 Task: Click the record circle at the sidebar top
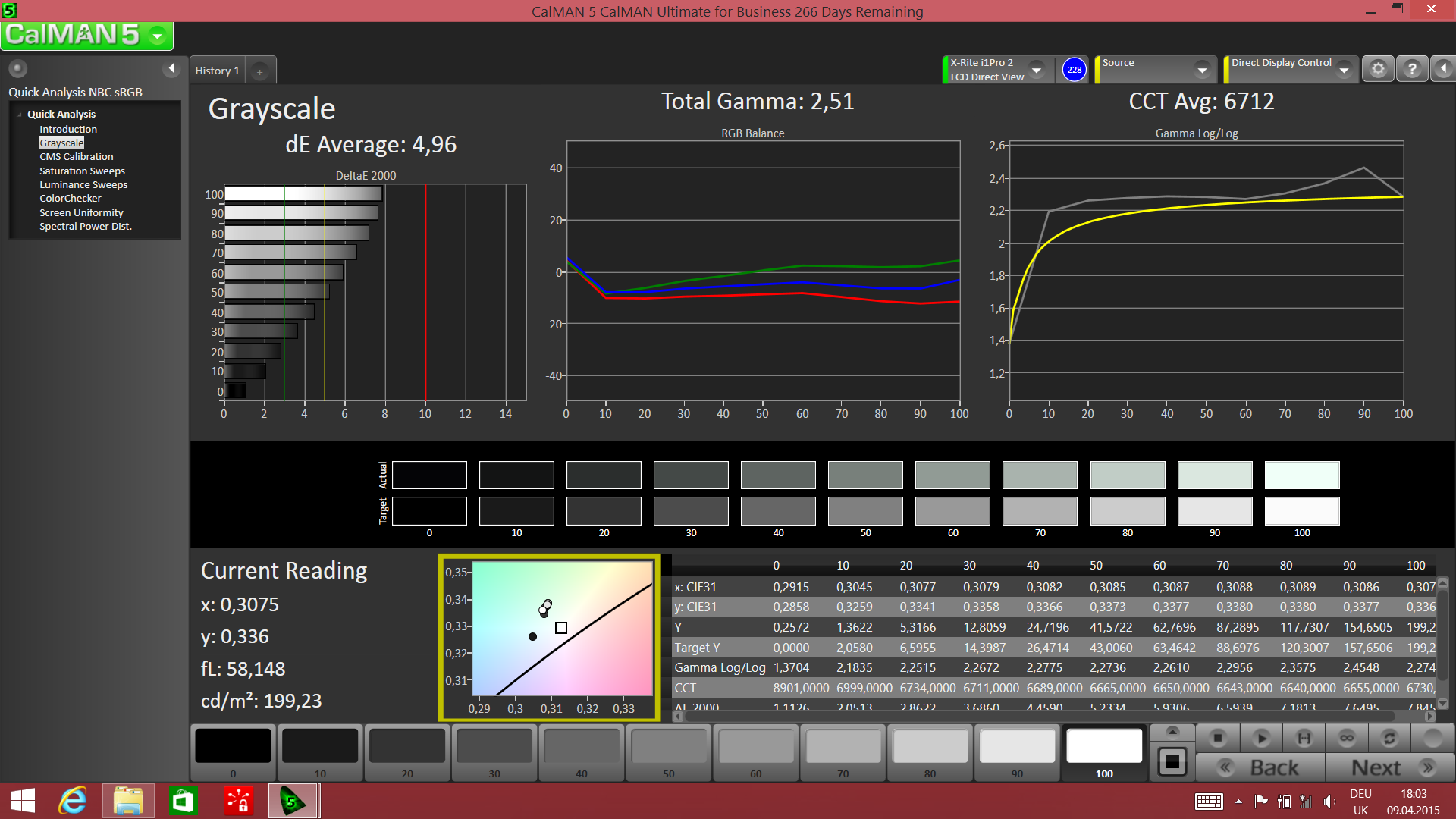18,69
